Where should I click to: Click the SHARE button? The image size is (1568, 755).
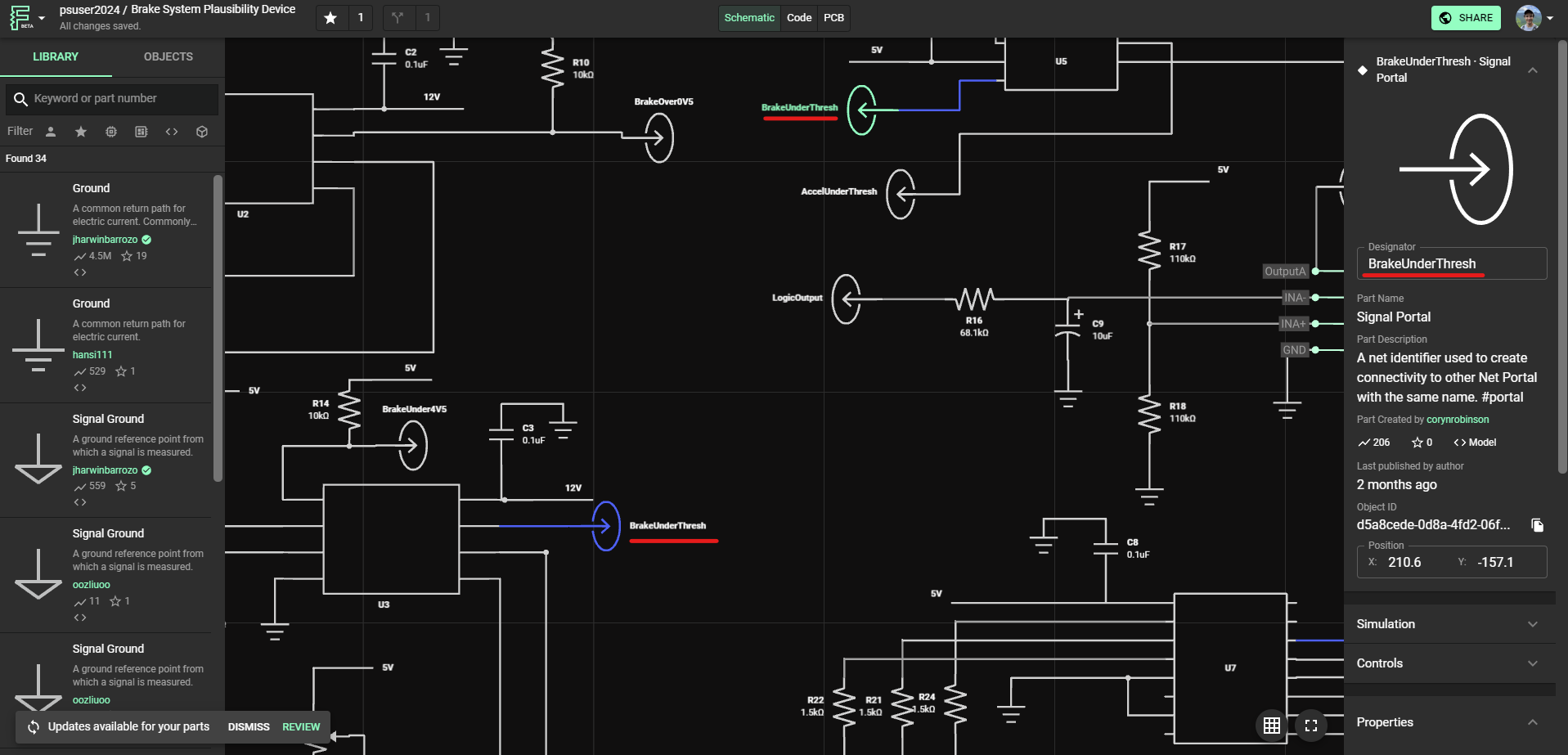point(1466,18)
